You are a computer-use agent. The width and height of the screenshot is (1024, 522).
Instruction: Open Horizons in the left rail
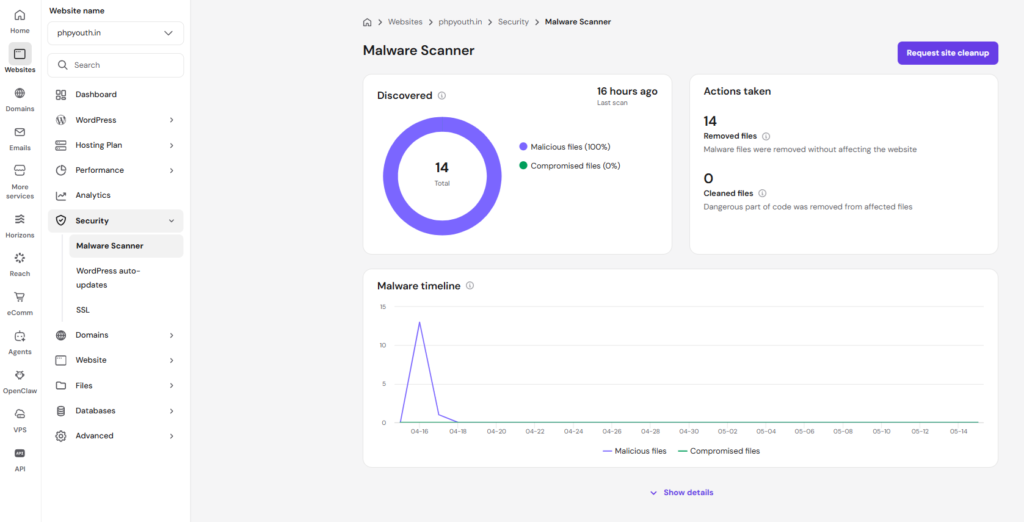[20, 225]
